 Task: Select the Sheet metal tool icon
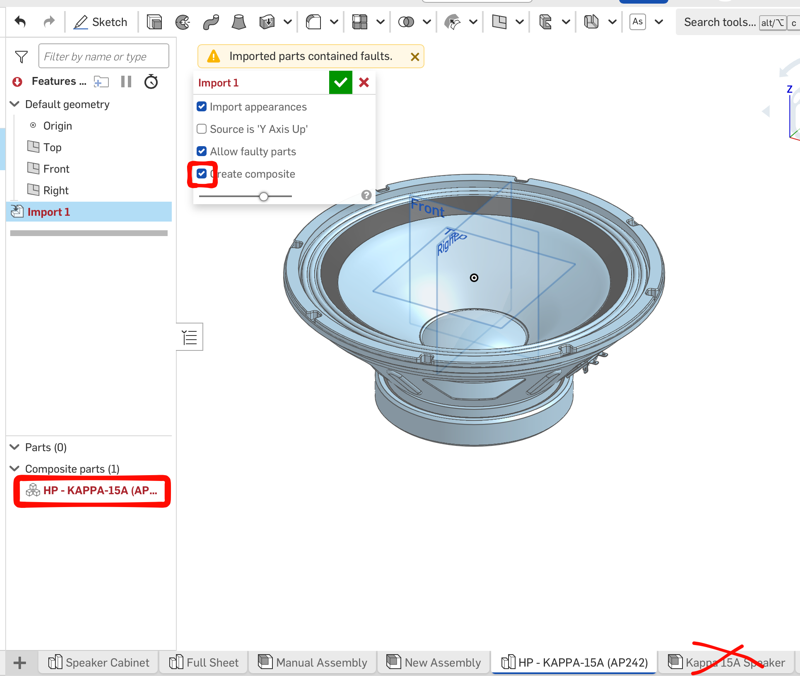click(x=591, y=22)
